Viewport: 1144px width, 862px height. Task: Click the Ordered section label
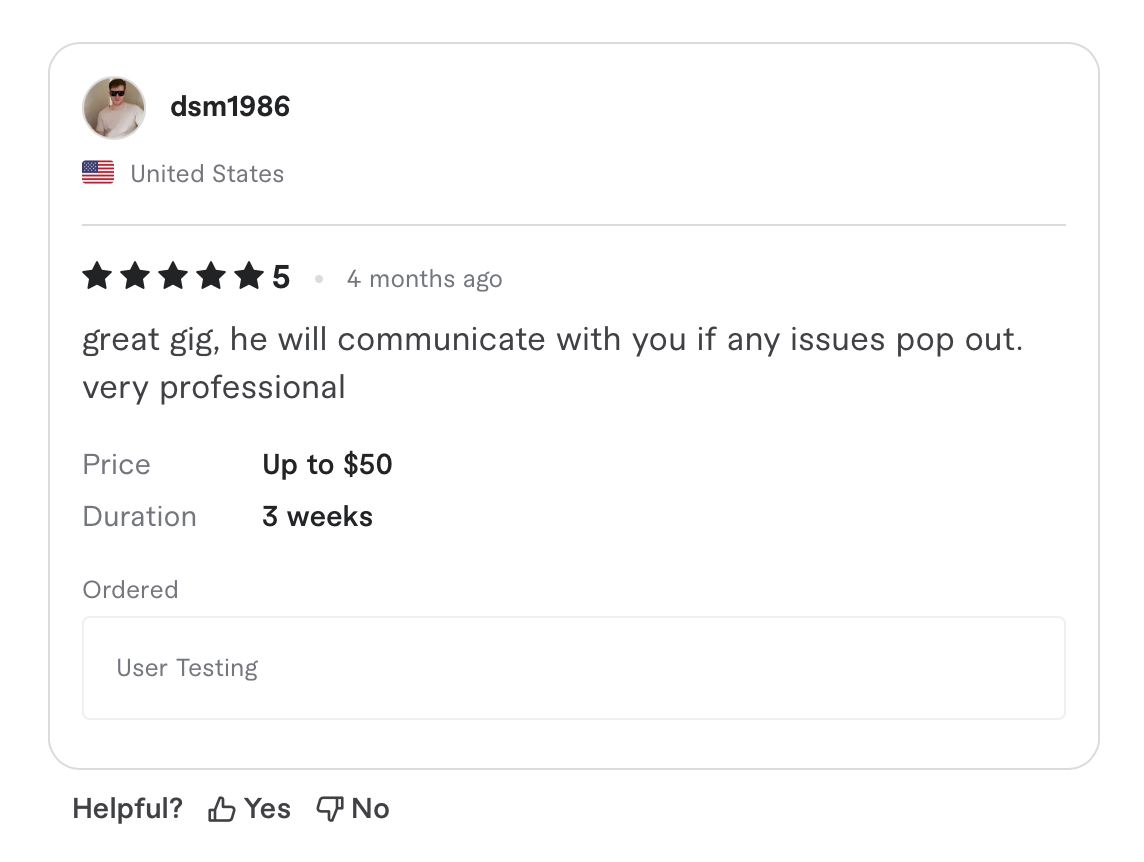point(130,590)
